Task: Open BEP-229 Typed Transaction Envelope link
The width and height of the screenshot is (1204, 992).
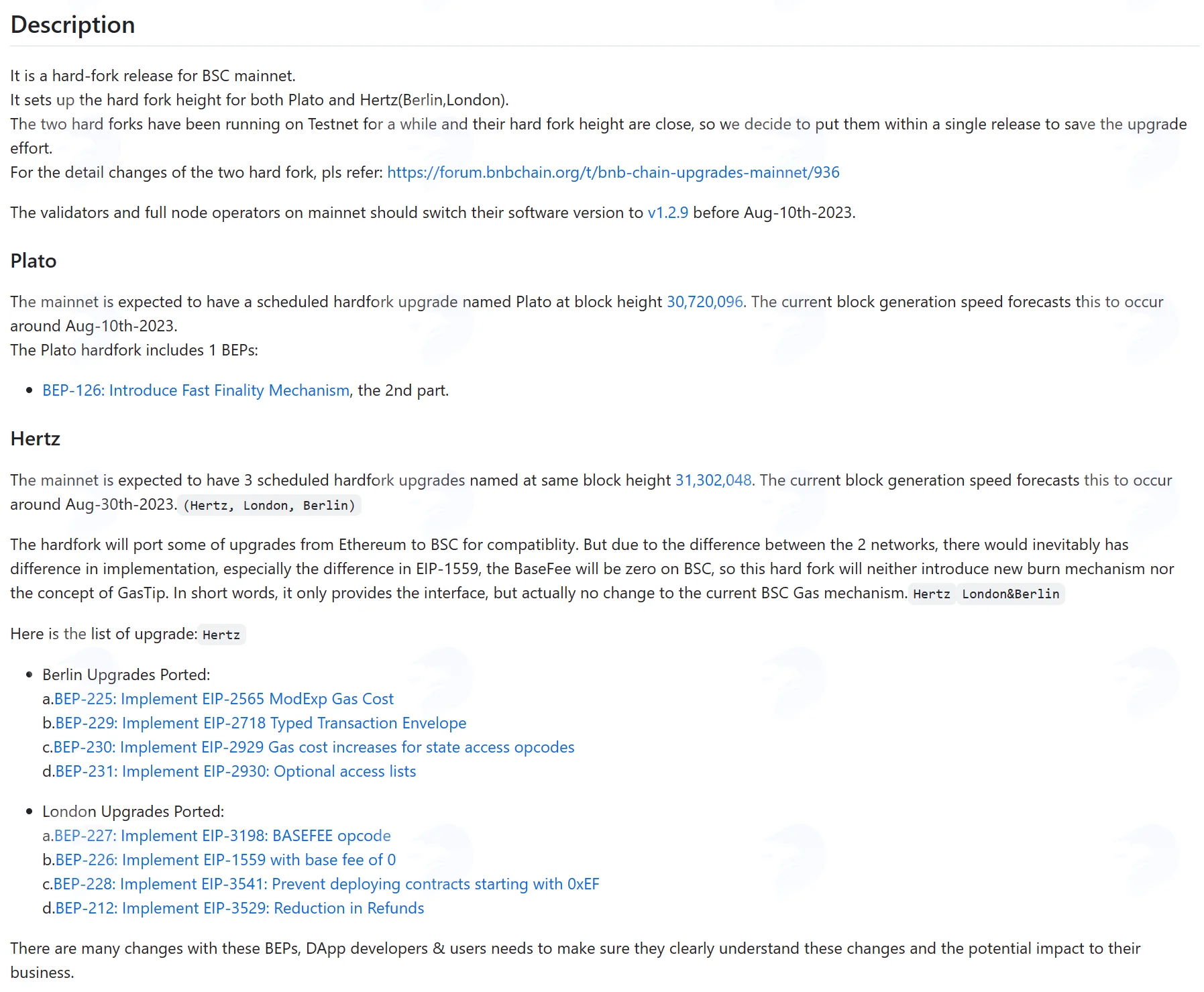Action: coord(260,723)
